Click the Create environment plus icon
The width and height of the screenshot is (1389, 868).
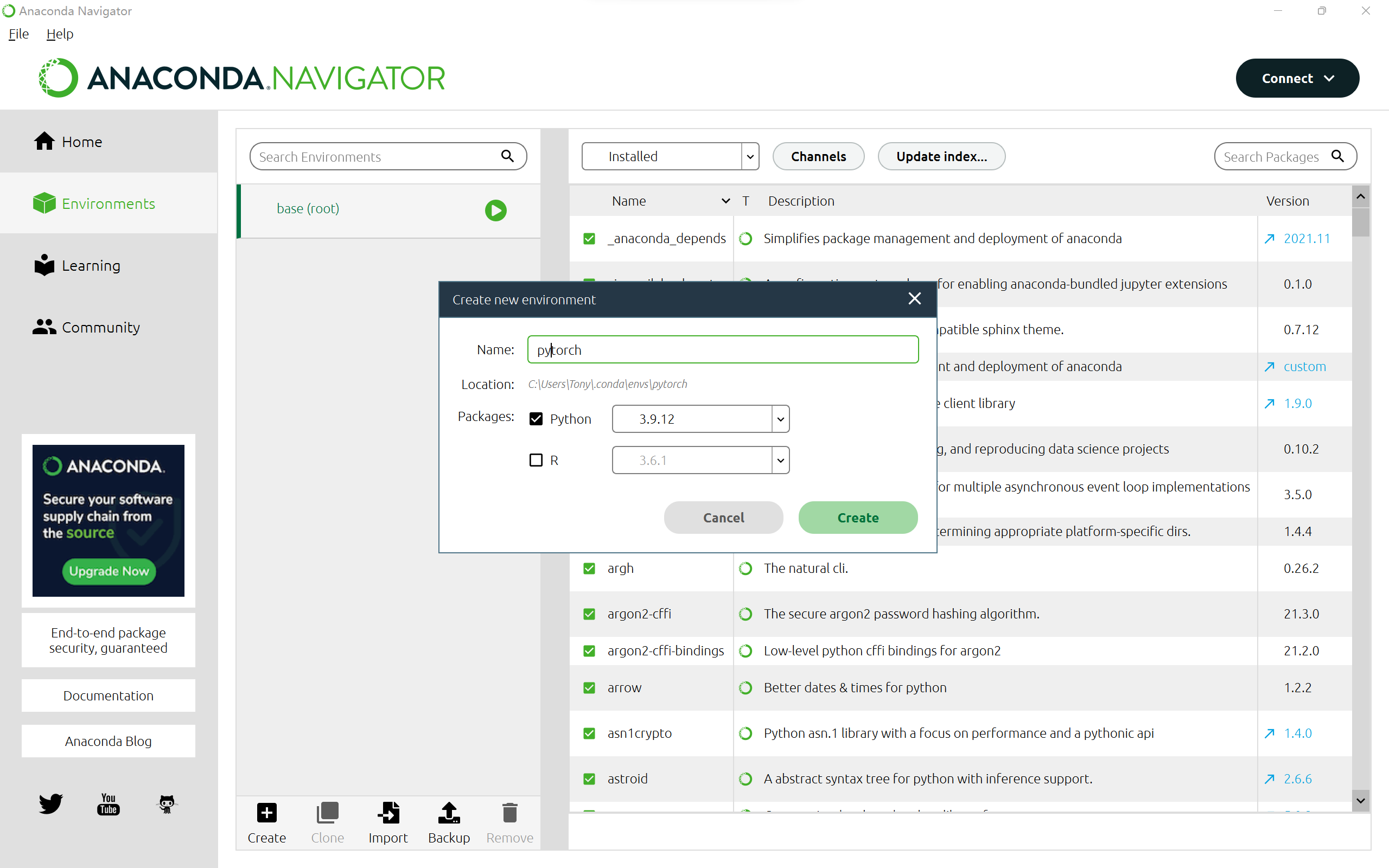tap(266, 813)
